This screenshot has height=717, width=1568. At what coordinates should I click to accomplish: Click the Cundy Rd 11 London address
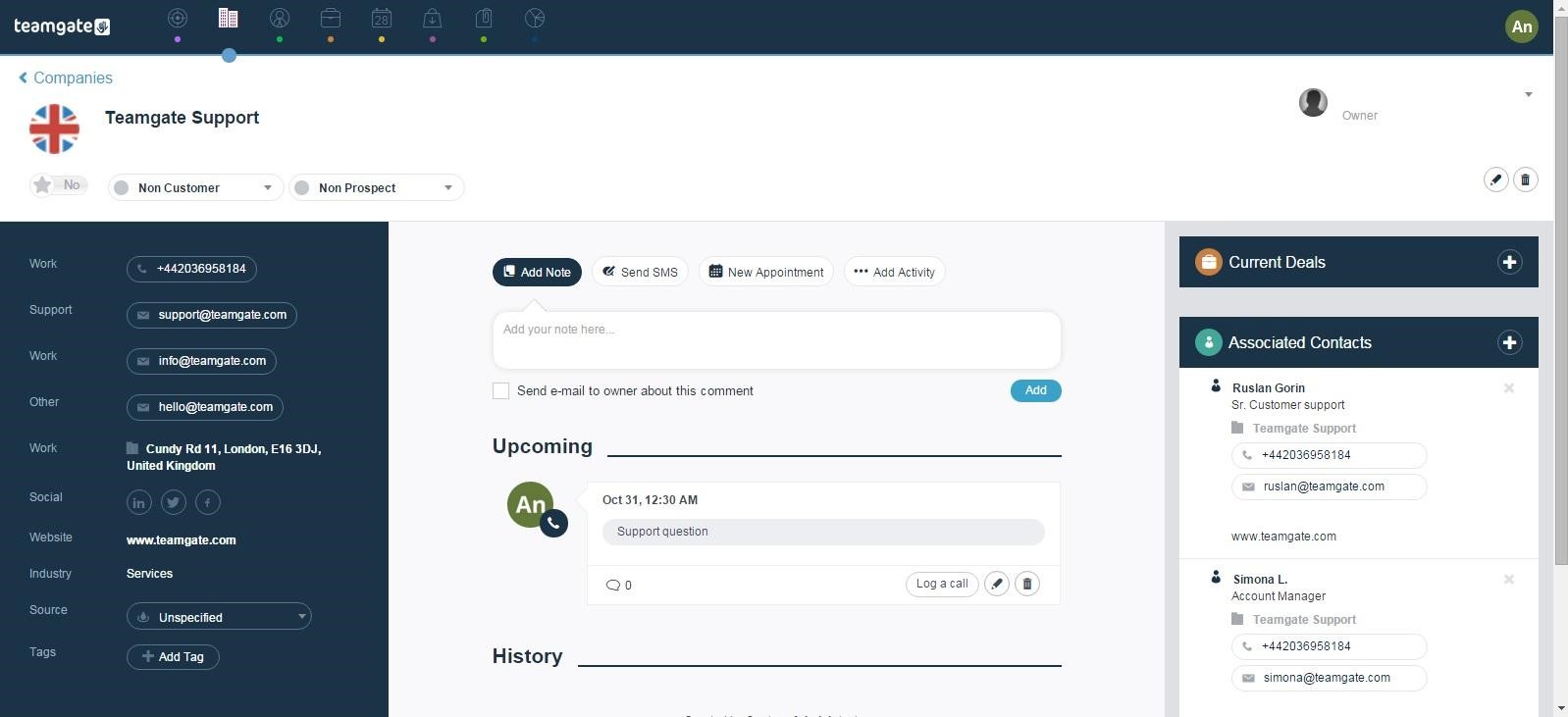pos(224,457)
